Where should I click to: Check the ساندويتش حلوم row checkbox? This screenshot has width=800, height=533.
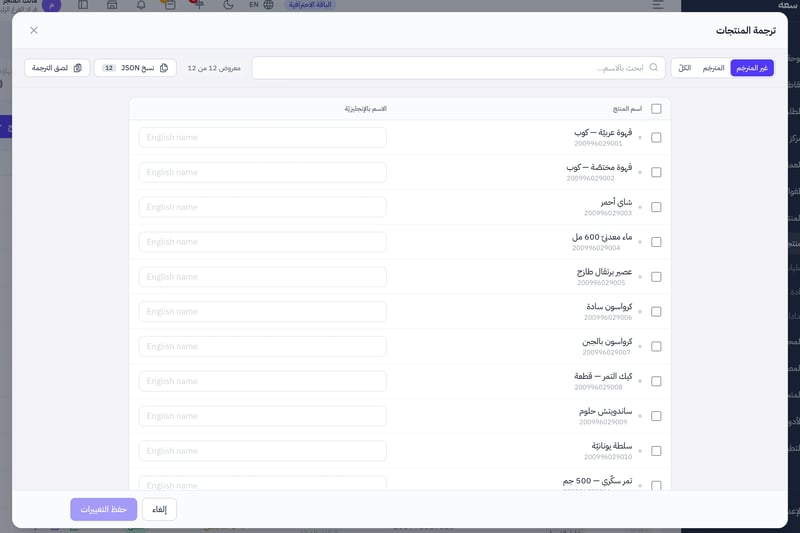pos(656,416)
